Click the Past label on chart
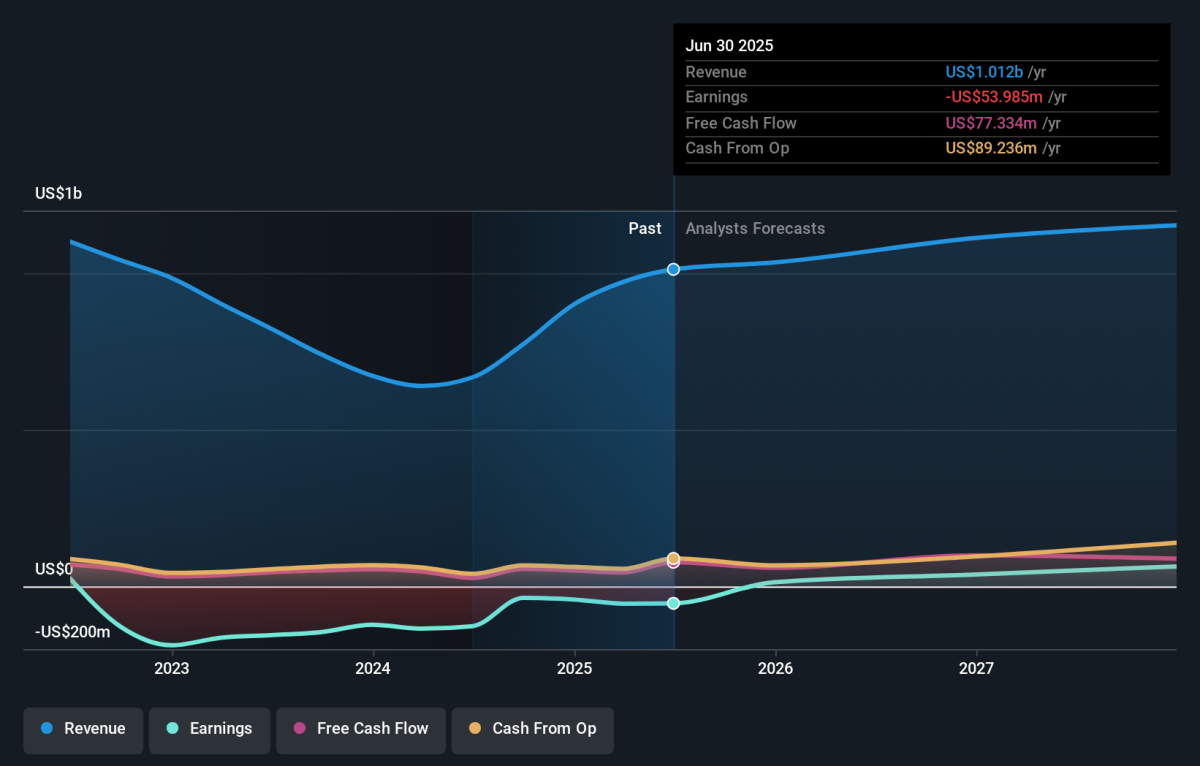This screenshot has height=766, width=1200. [x=645, y=228]
